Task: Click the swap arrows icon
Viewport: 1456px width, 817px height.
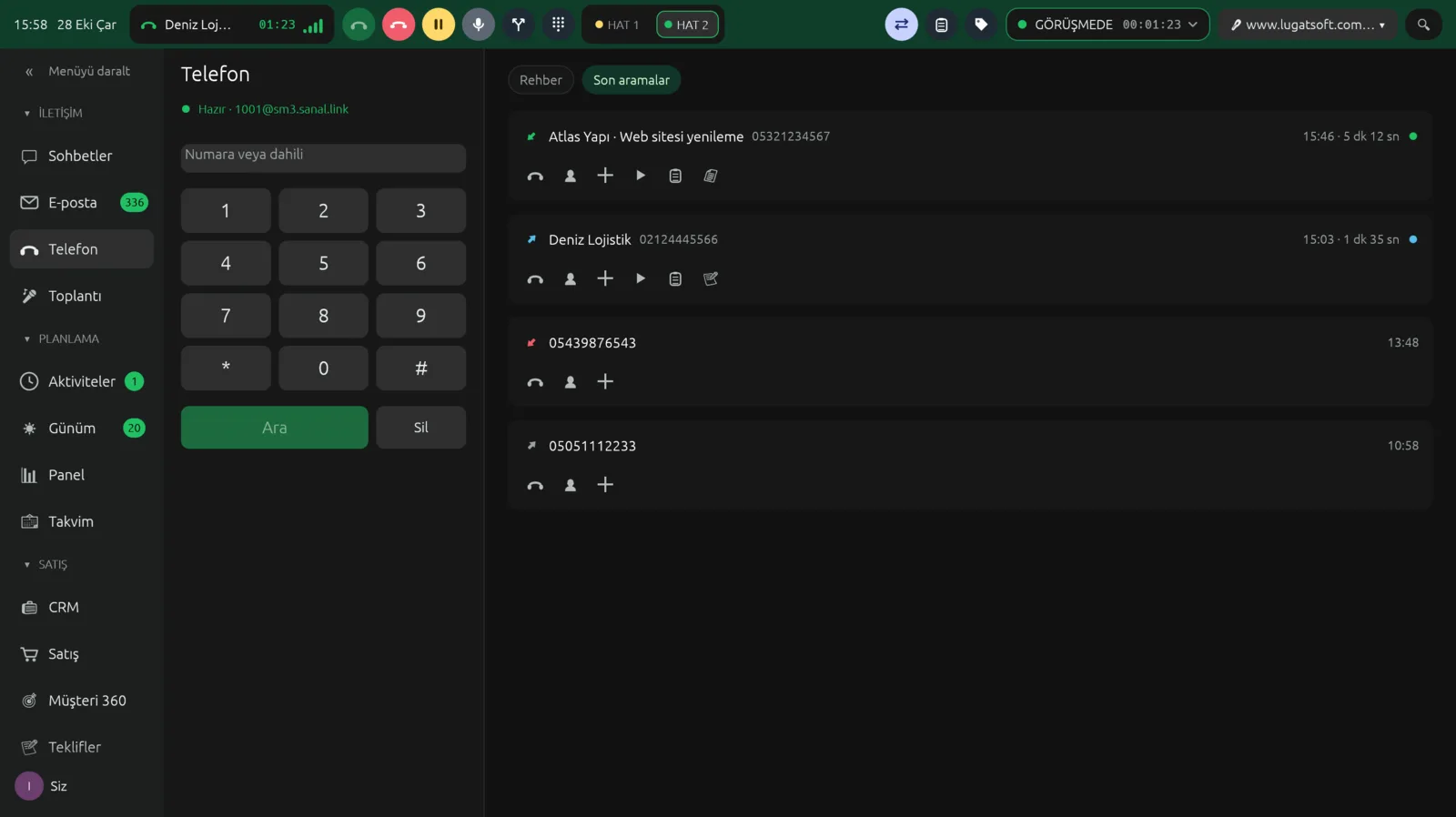Action: click(901, 25)
